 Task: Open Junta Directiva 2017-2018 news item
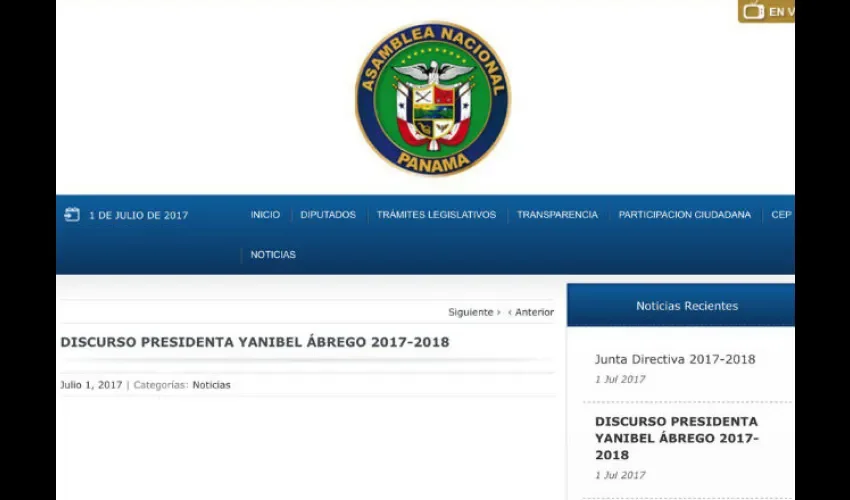click(x=675, y=359)
